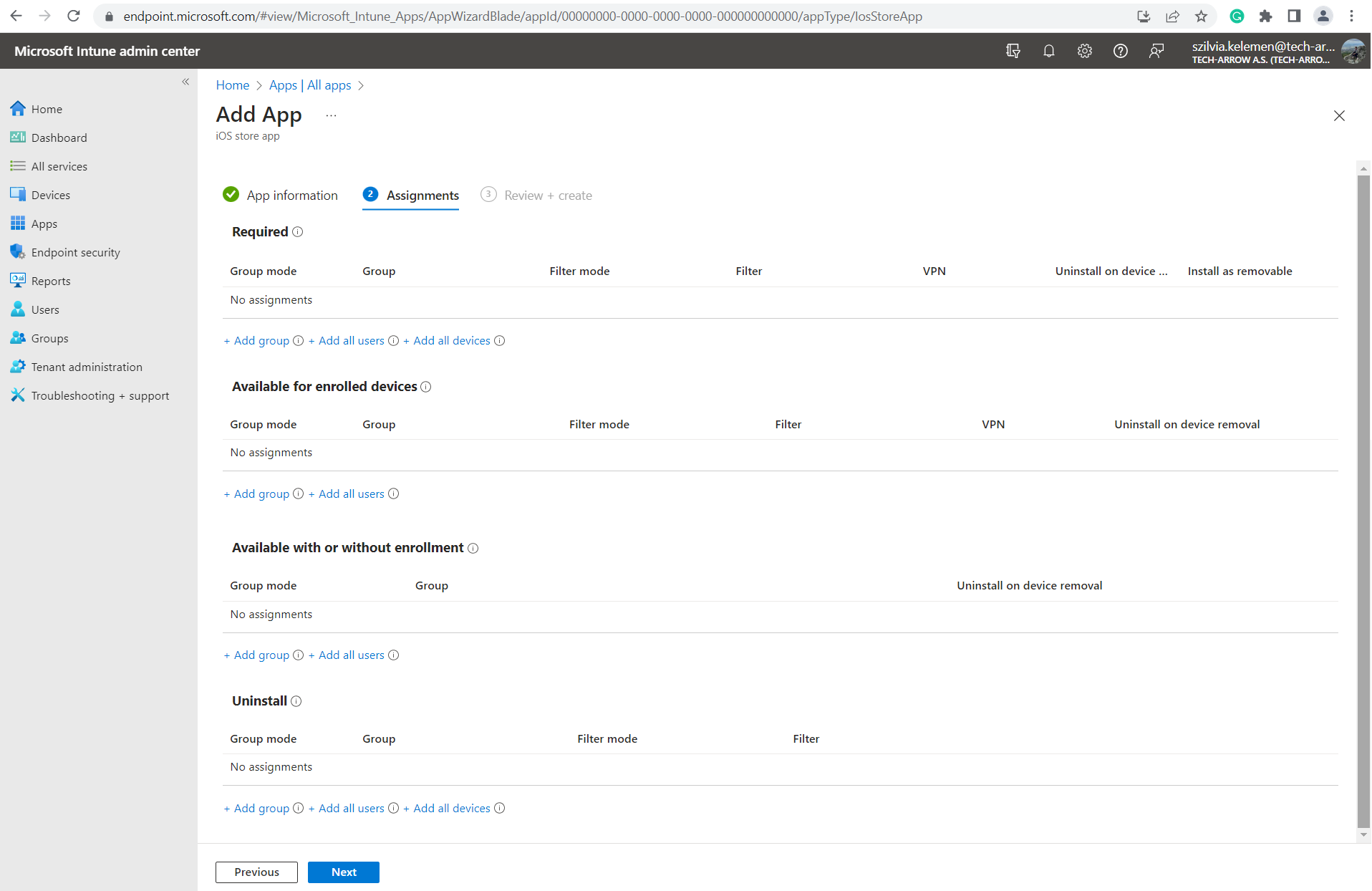Go back with the Previous button
Image resolution: width=1372 pixels, height=891 pixels.
(x=256, y=872)
